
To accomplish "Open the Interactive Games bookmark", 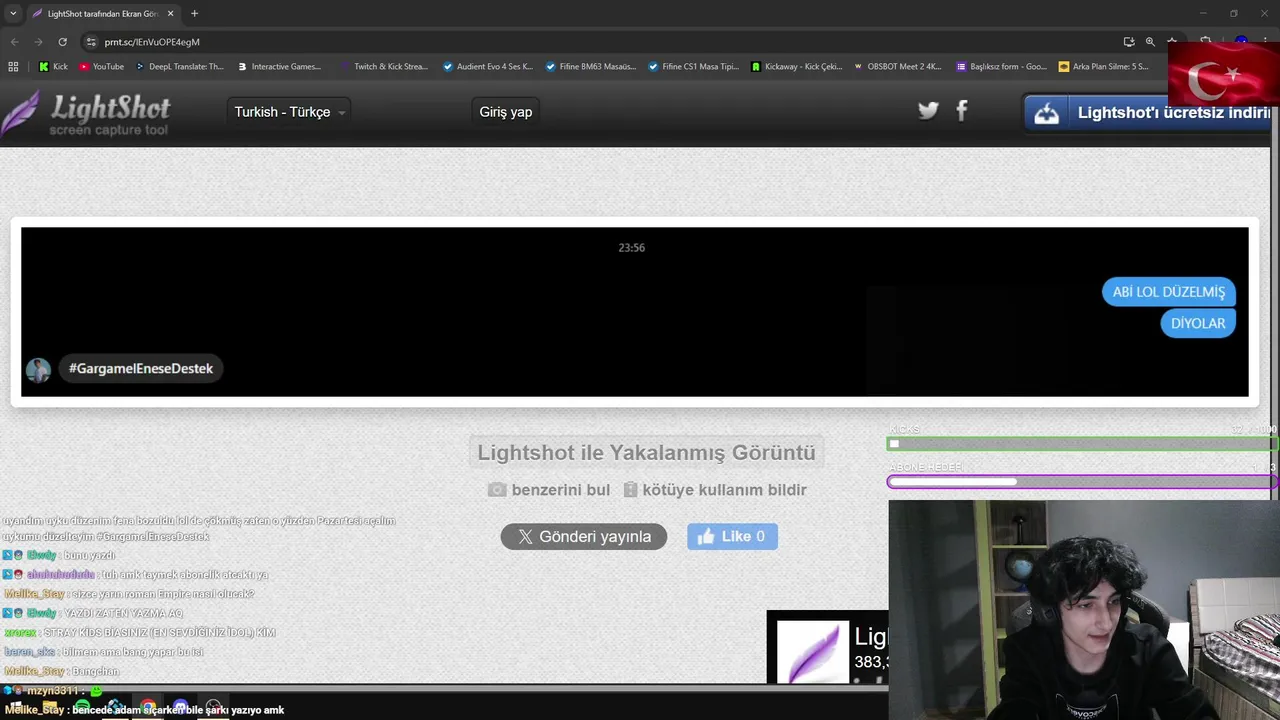I will [x=279, y=67].
